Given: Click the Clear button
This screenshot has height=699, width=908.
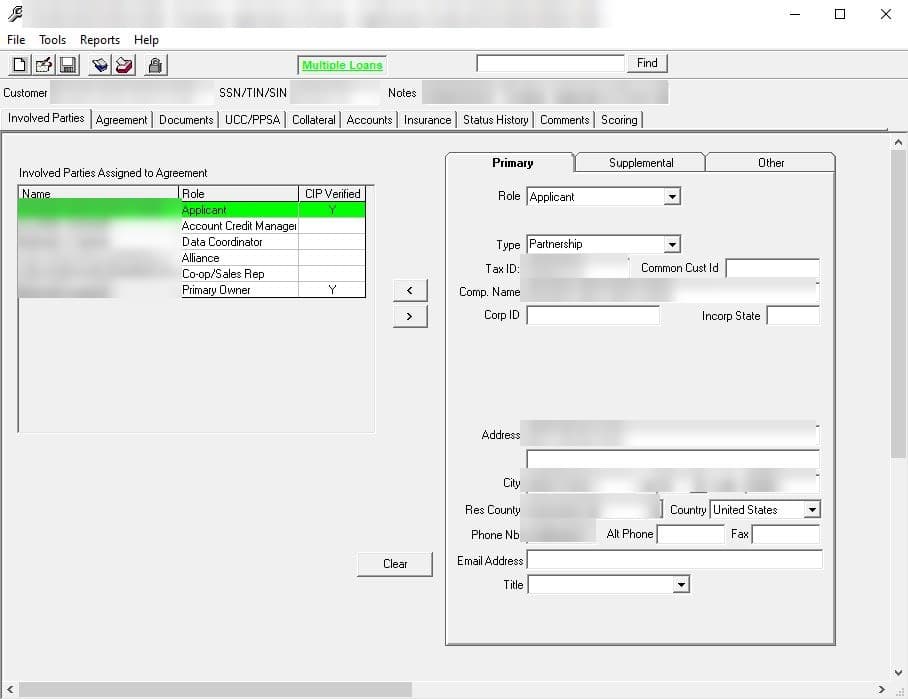Looking at the screenshot, I should coord(395,564).
